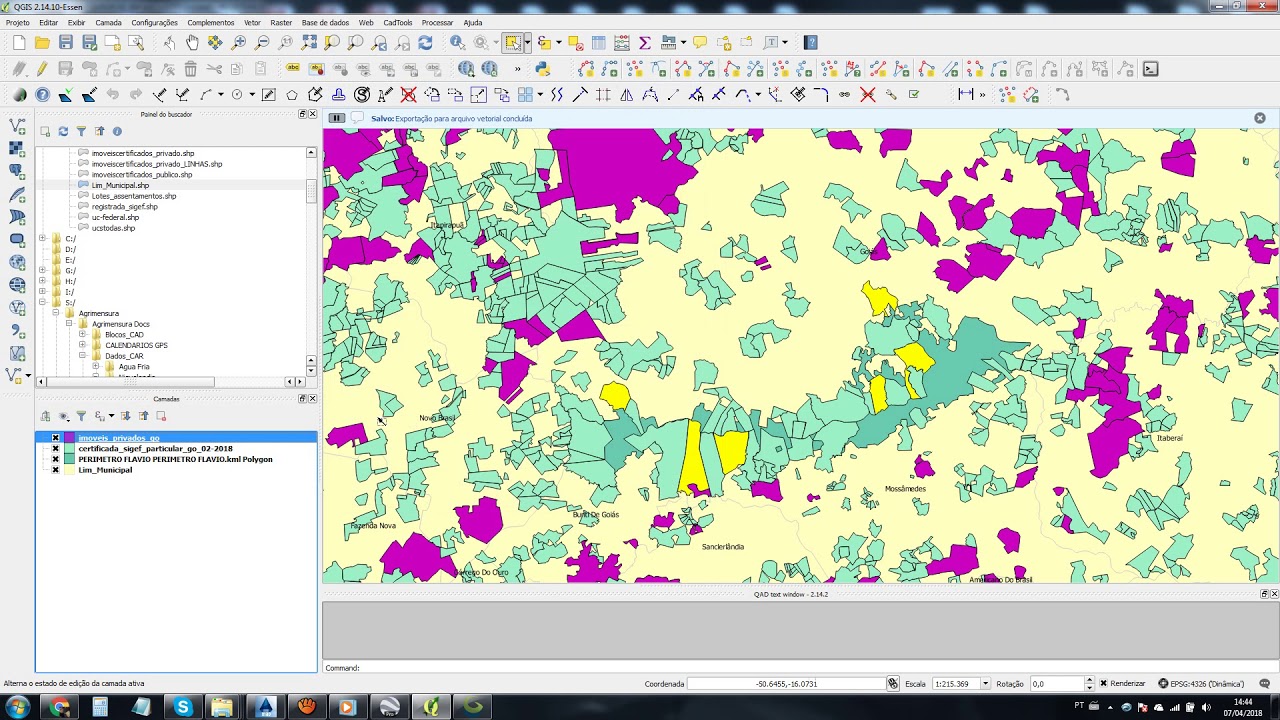The height and width of the screenshot is (720, 1280).
Task: Collapse the Dados_CAR folder
Action: [x=83, y=355]
